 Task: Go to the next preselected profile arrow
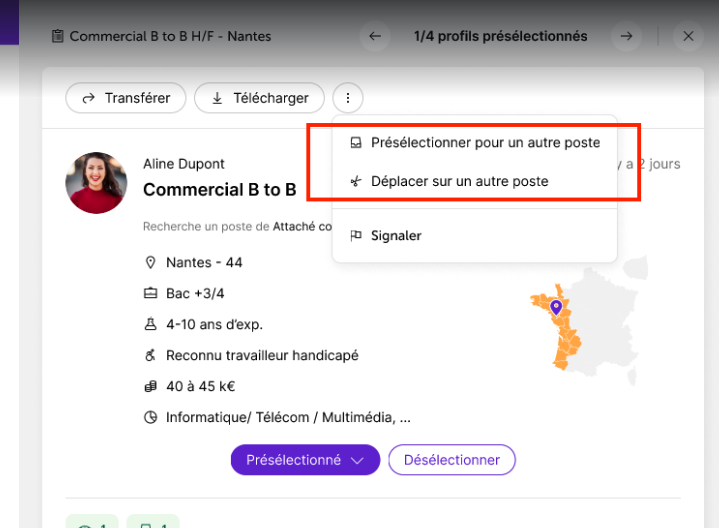click(626, 36)
